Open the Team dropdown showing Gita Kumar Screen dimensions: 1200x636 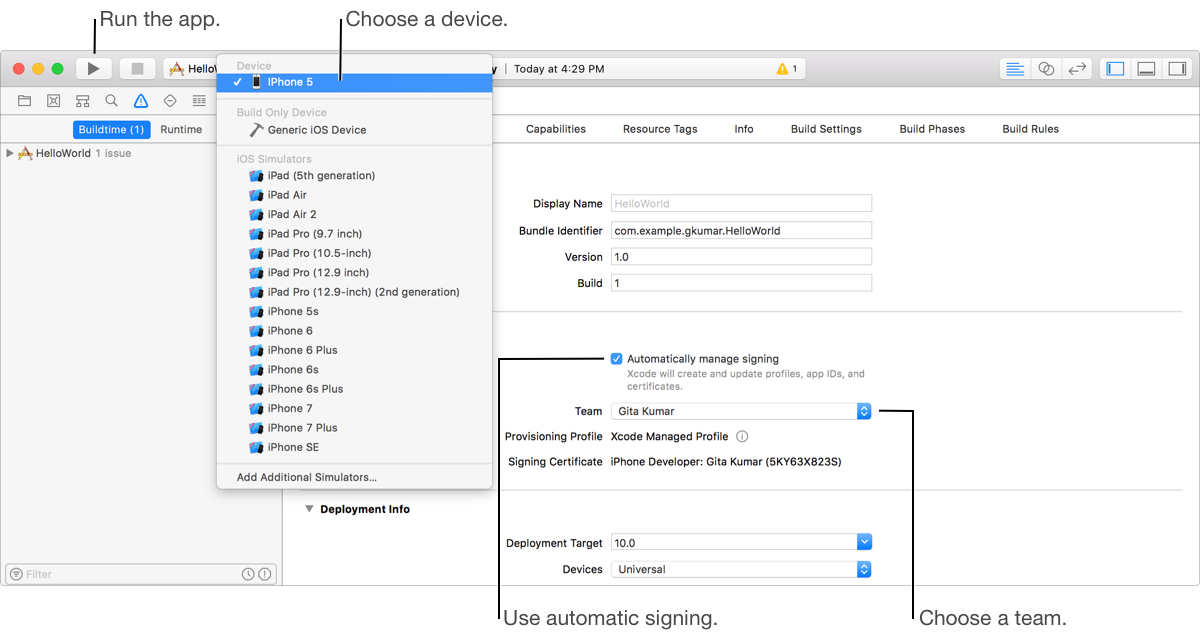point(741,411)
